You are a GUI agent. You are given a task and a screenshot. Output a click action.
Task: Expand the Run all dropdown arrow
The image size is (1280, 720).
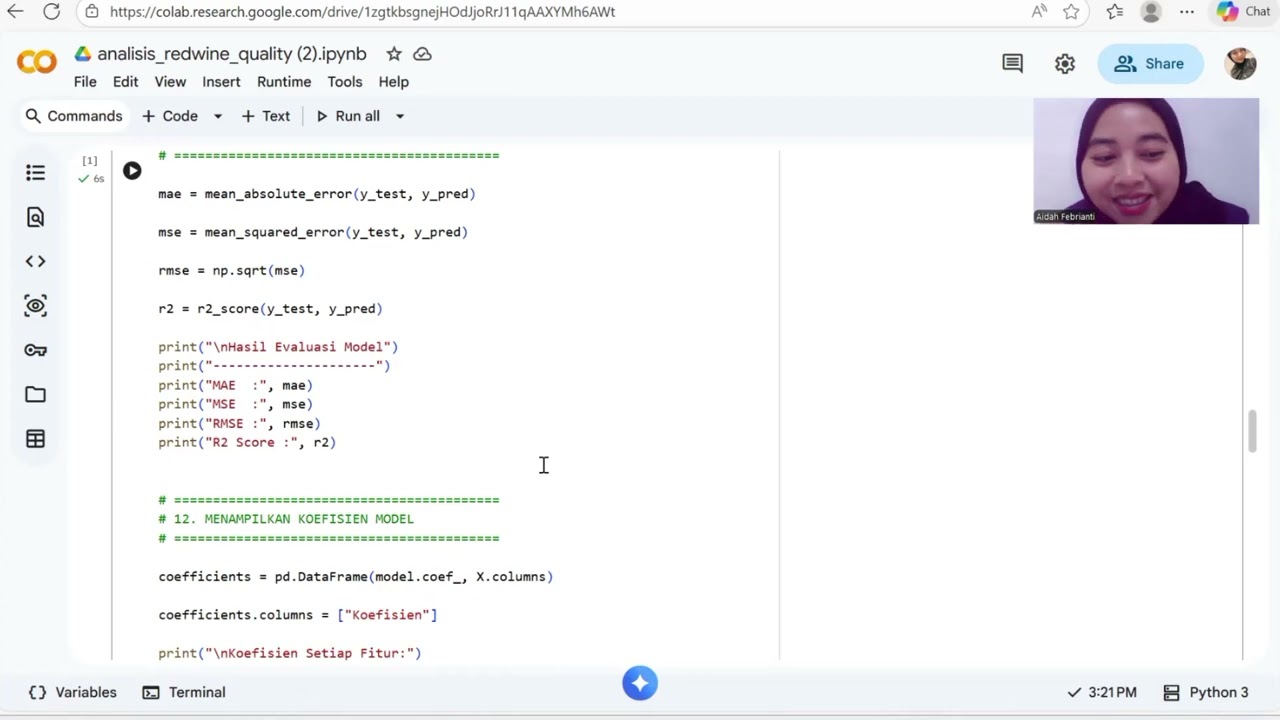coord(399,116)
